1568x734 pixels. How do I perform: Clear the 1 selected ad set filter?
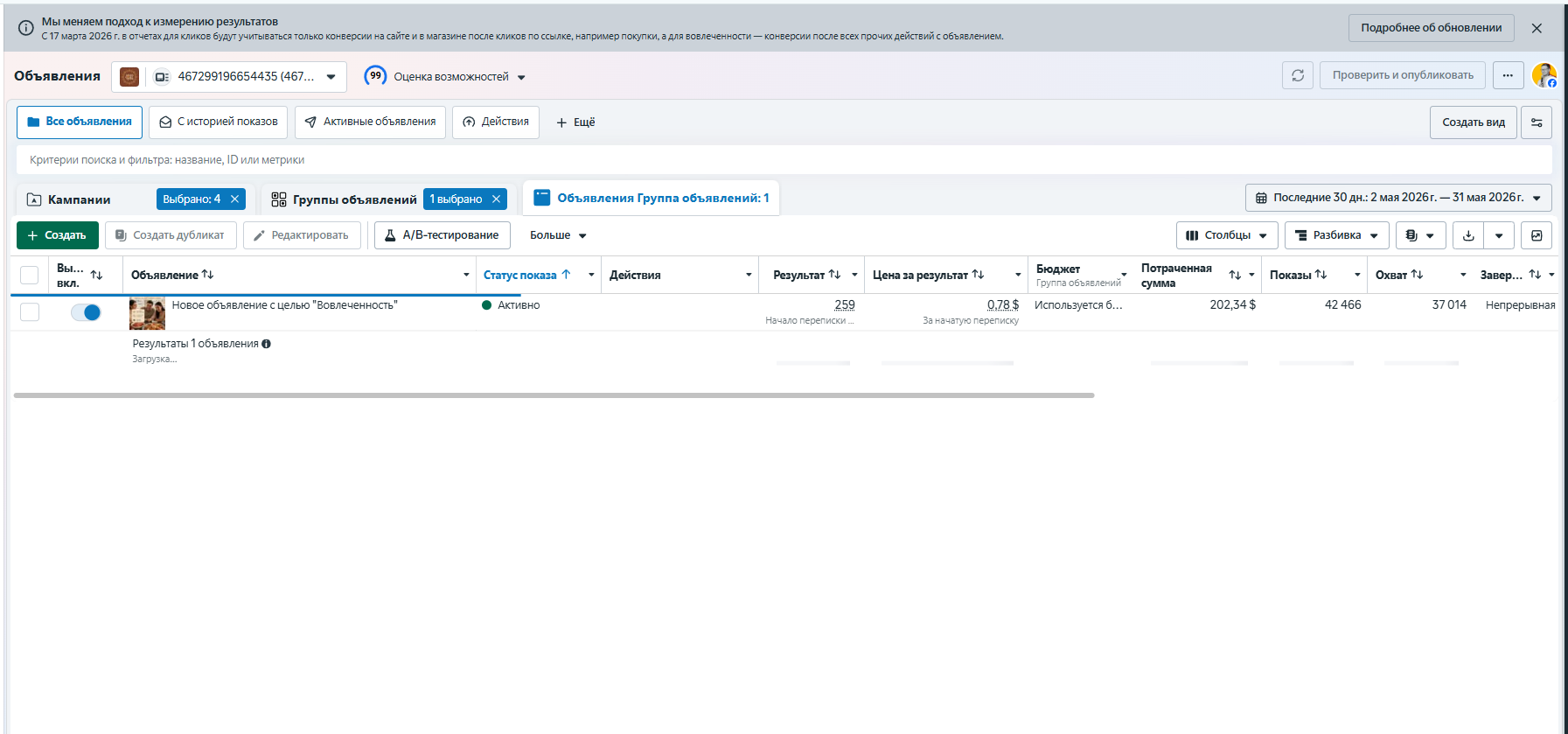point(496,199)
